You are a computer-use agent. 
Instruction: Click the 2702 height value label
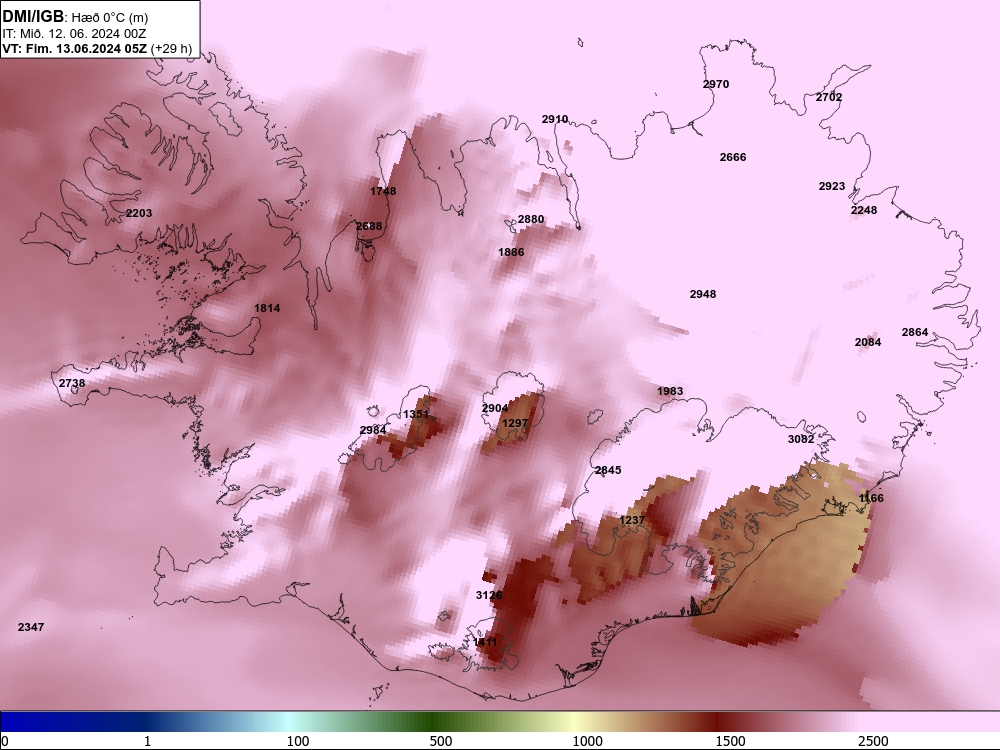pyautogui.click(x=828, y=98)
